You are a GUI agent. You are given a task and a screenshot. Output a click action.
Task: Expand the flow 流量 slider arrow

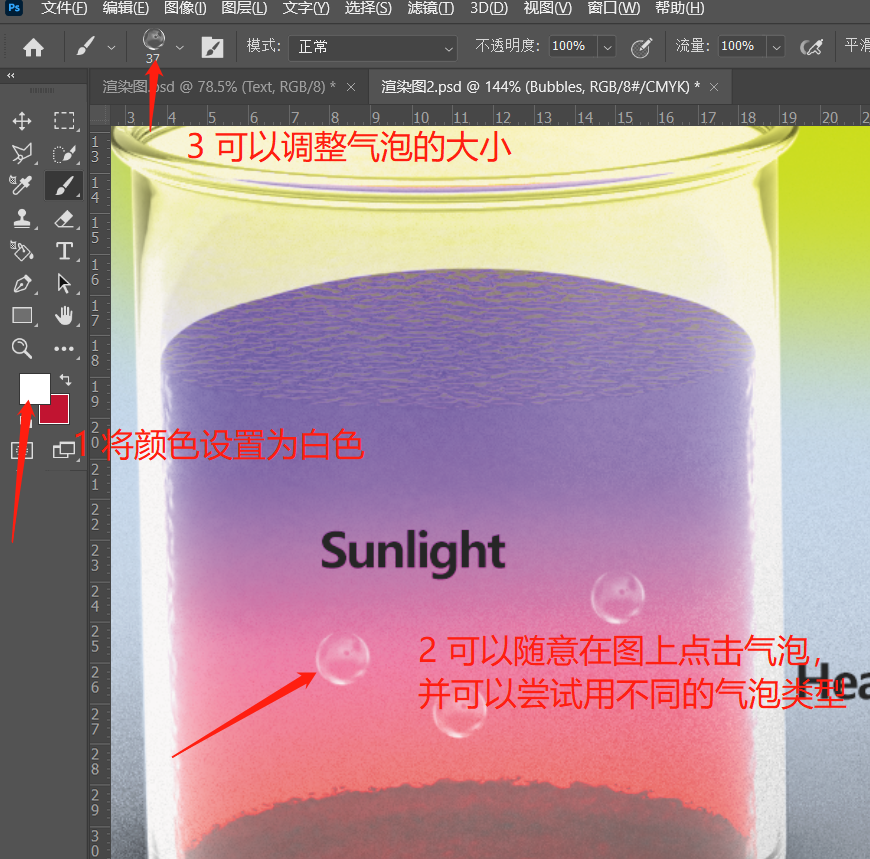pyautogui.click(x=777, y=48)
